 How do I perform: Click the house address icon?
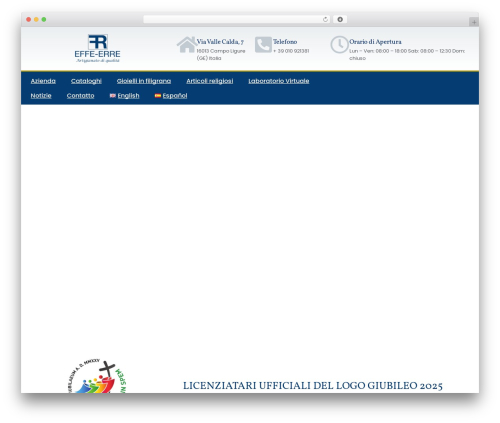point(186,45)
